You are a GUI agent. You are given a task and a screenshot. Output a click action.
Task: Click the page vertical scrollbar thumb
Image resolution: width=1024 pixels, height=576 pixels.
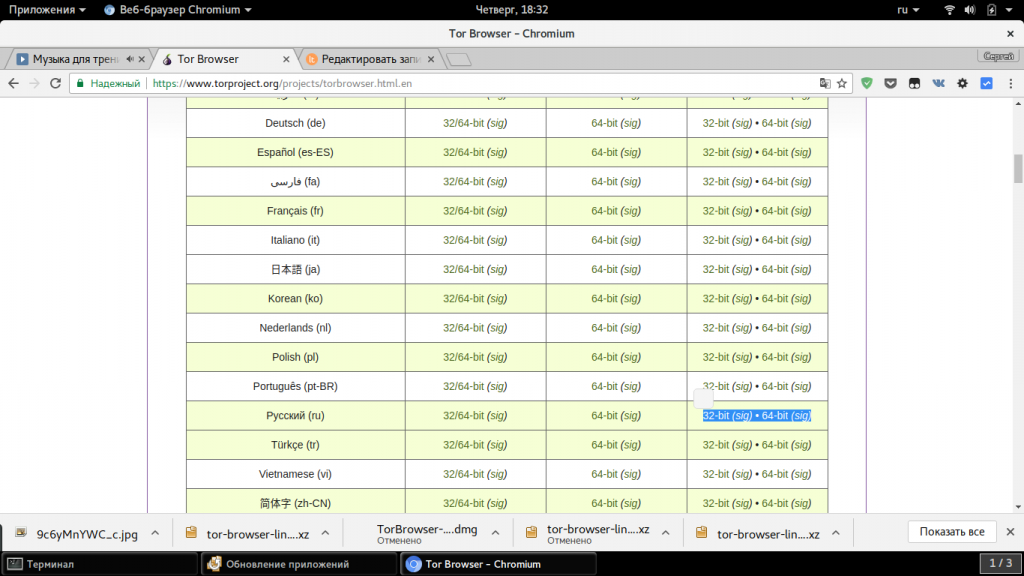click(1018, 168)
